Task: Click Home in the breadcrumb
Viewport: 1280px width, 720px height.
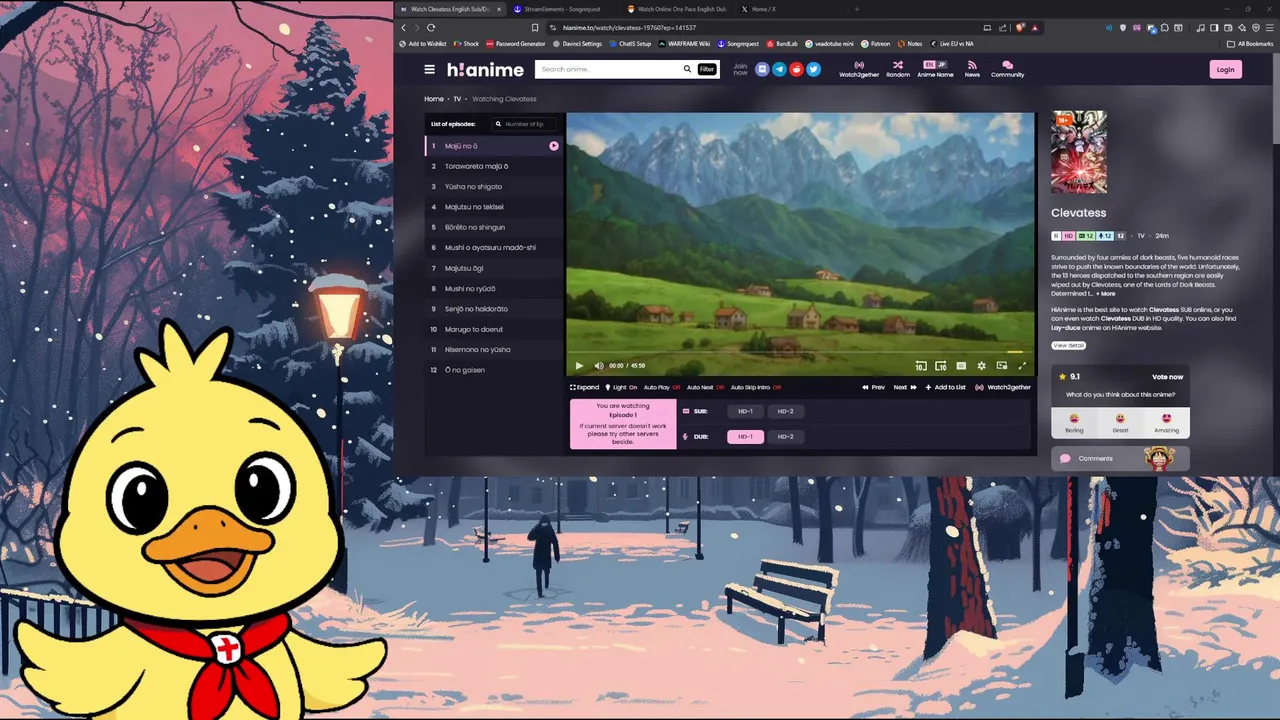Action: [x=433, y=99]
